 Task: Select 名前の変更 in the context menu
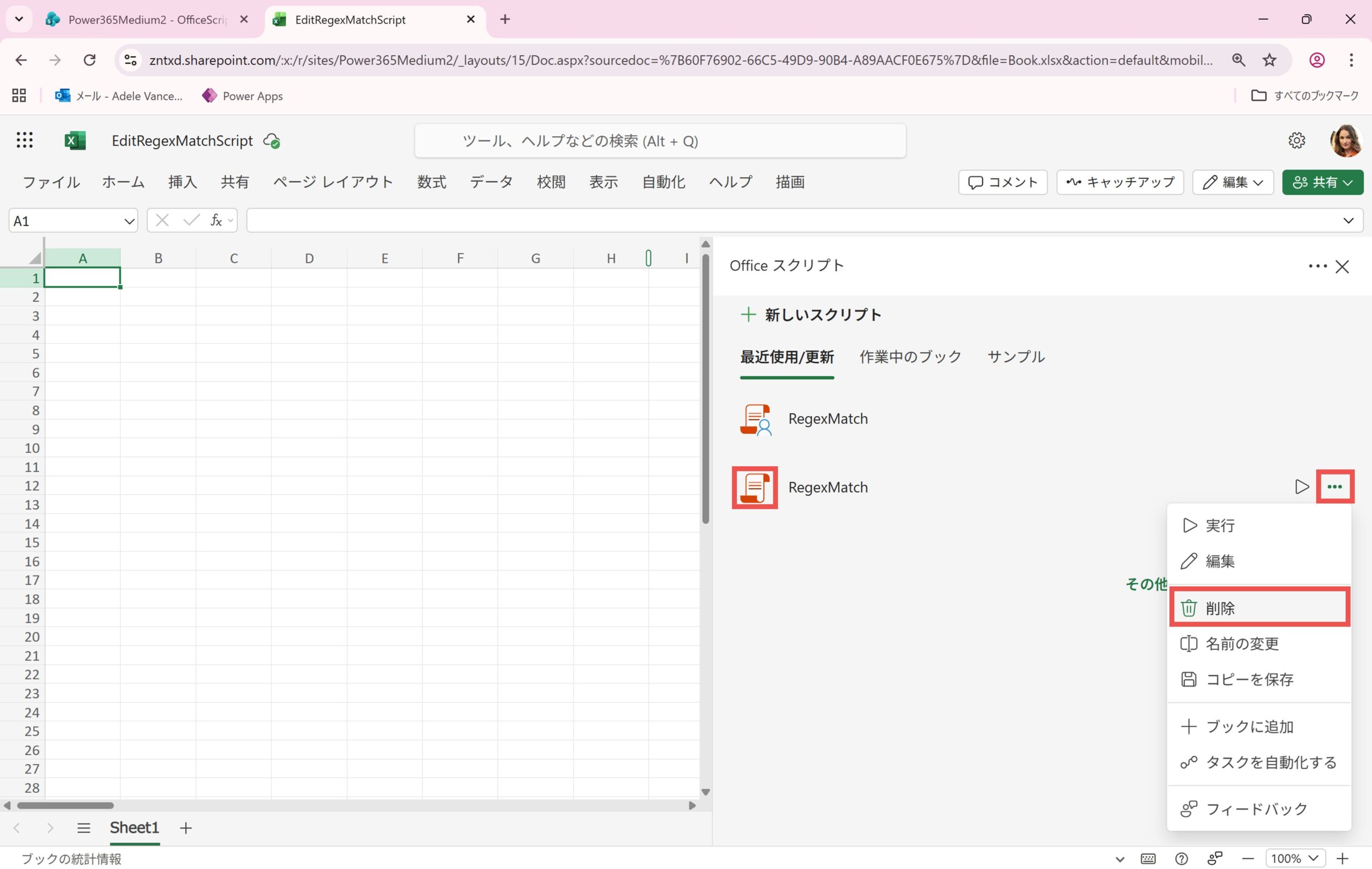(x=1242, y=644)
